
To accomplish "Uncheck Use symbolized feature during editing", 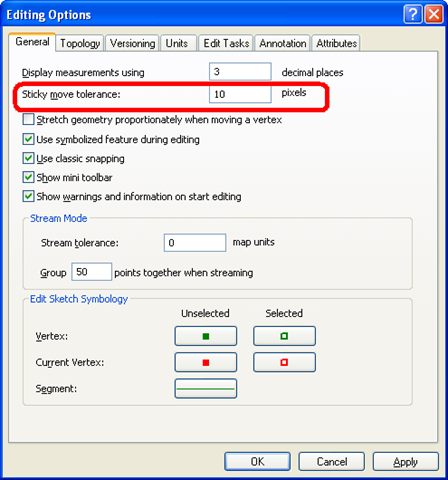I will click(x=28, y=139).
